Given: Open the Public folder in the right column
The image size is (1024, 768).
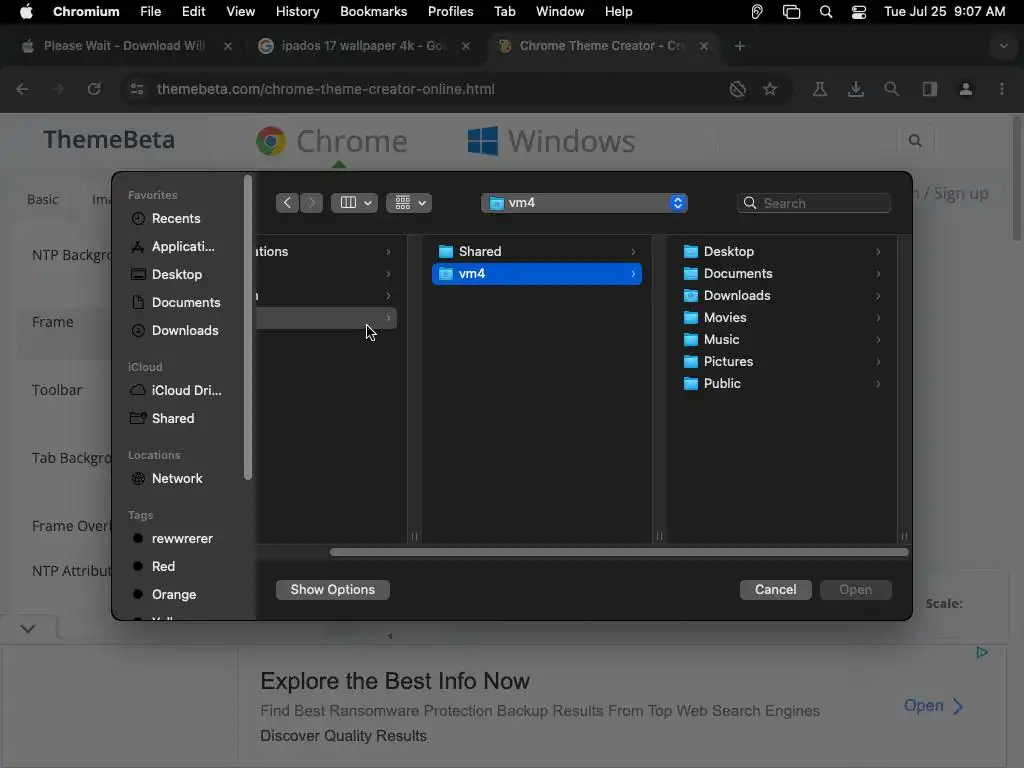Looking at the screenshot, I should coord(782,383).
